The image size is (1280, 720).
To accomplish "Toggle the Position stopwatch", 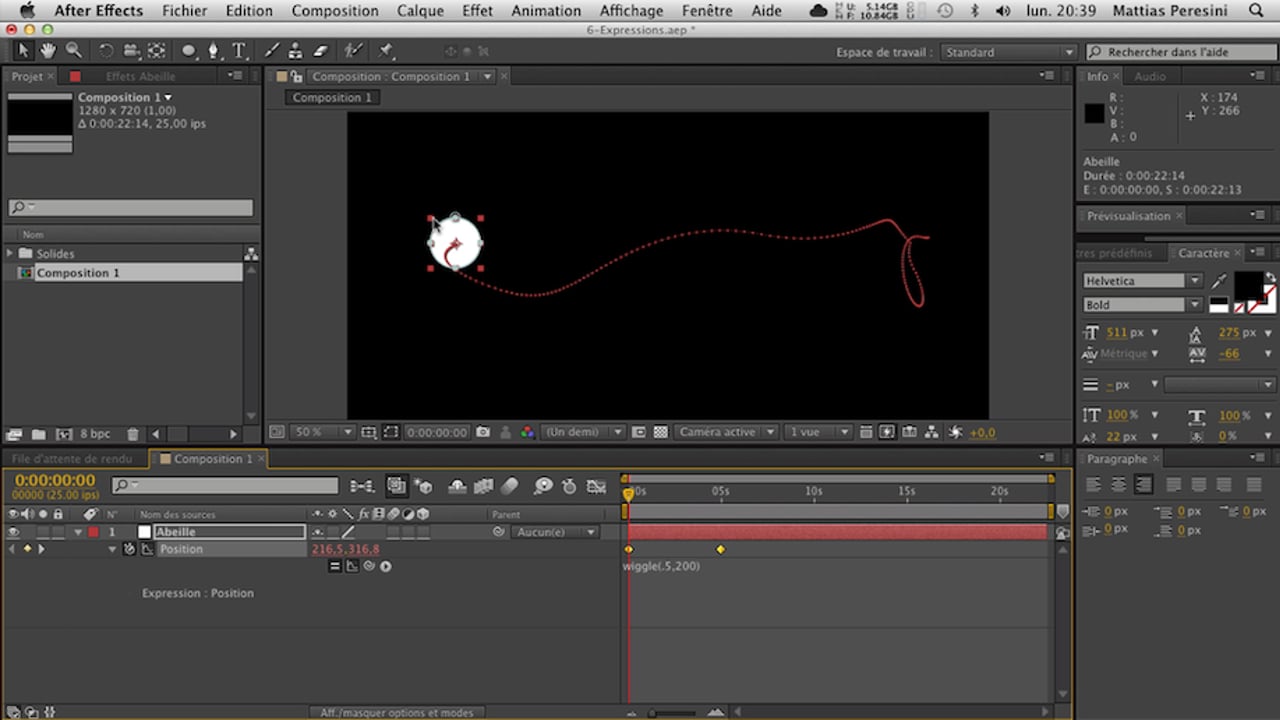I will [129, 549].
